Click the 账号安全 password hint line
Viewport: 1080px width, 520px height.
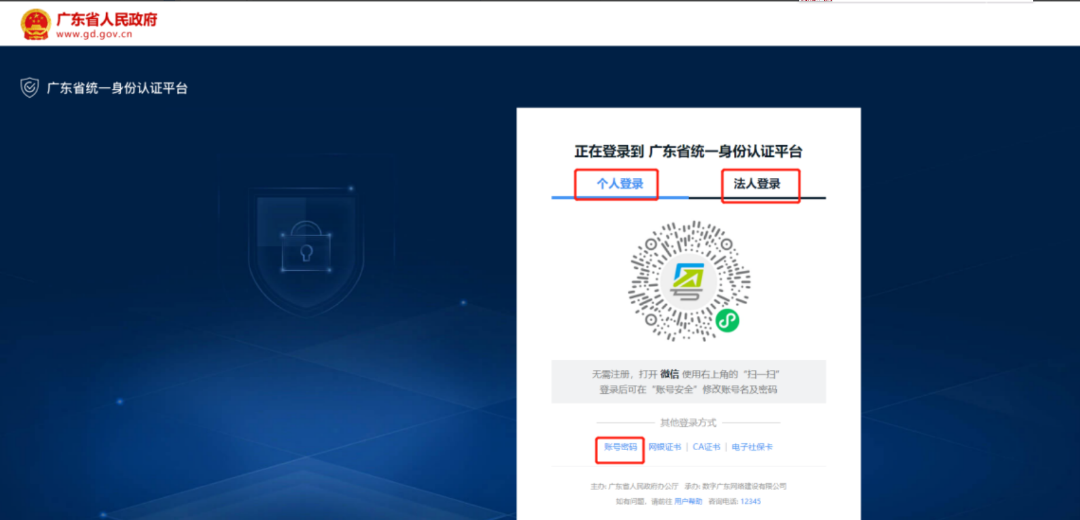point(688,390)
